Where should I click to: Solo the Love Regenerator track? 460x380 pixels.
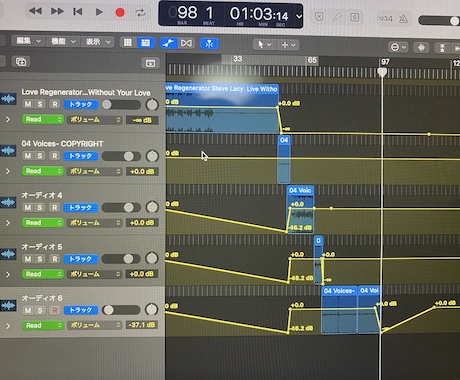point(40,104)
